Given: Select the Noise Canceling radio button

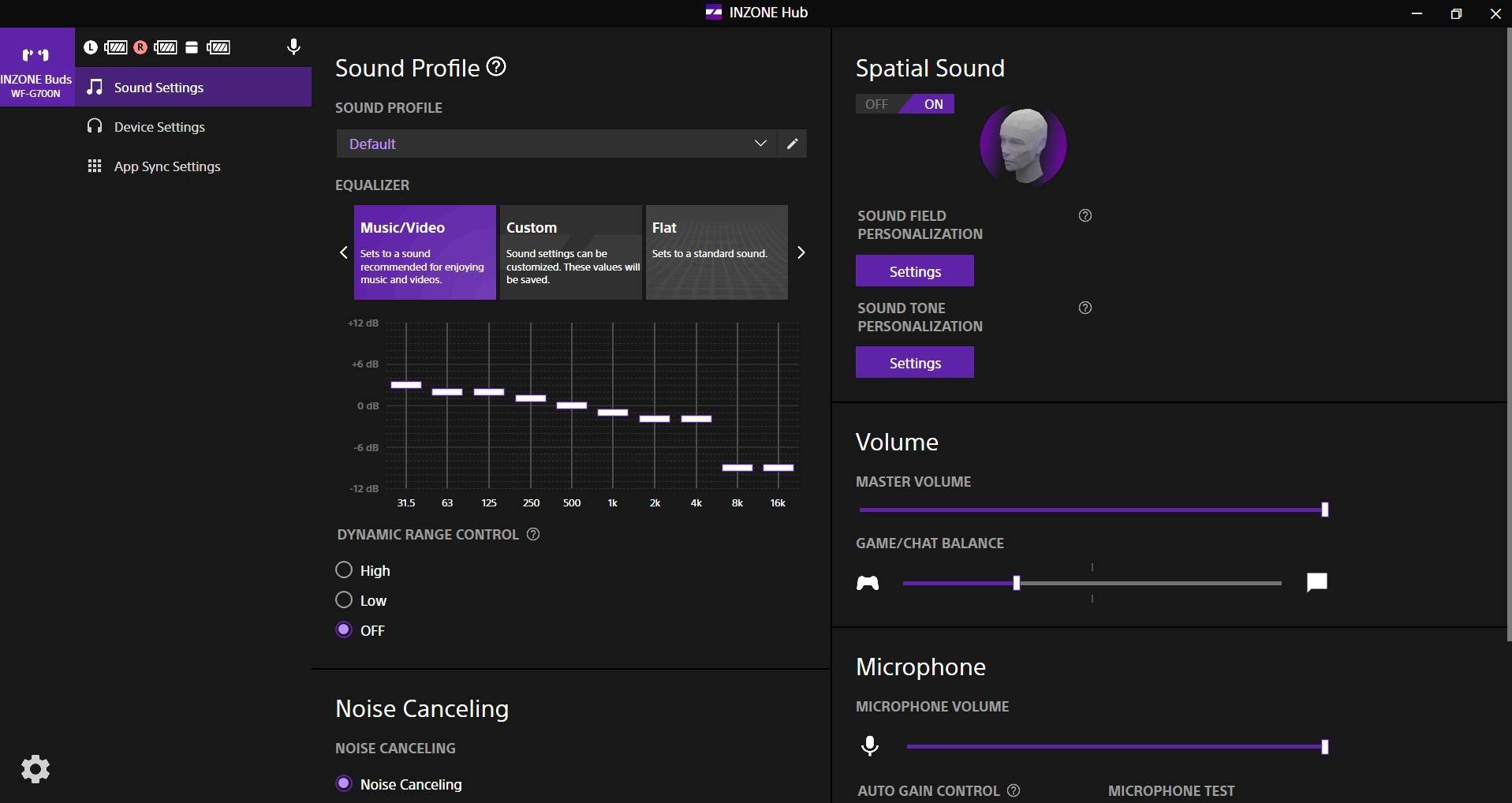Looking at the screenshot, I should pyautogui.click(x=344, y=783).
